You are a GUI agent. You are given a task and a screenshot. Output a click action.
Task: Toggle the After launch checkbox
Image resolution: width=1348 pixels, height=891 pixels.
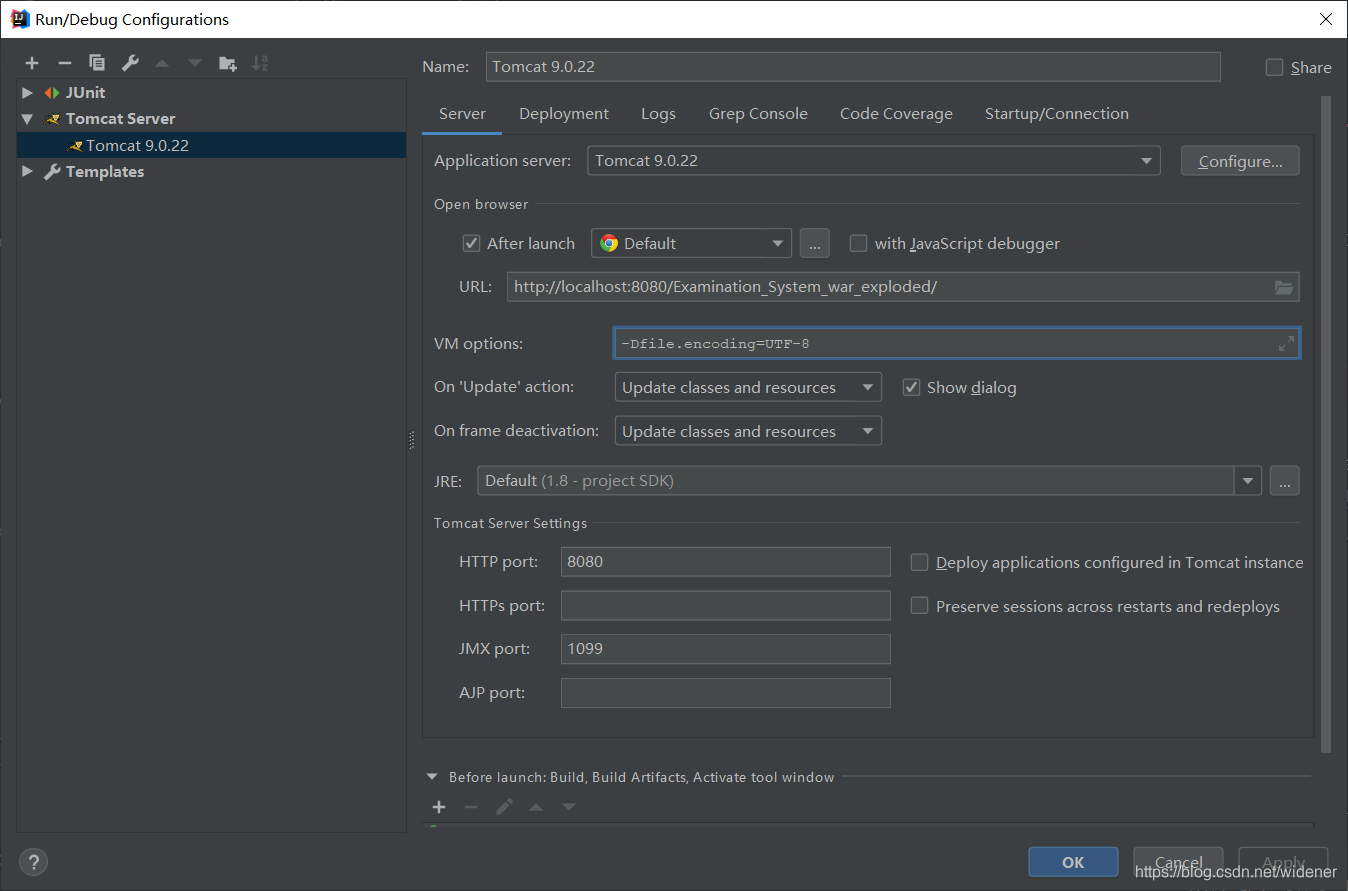coord(472,243)
